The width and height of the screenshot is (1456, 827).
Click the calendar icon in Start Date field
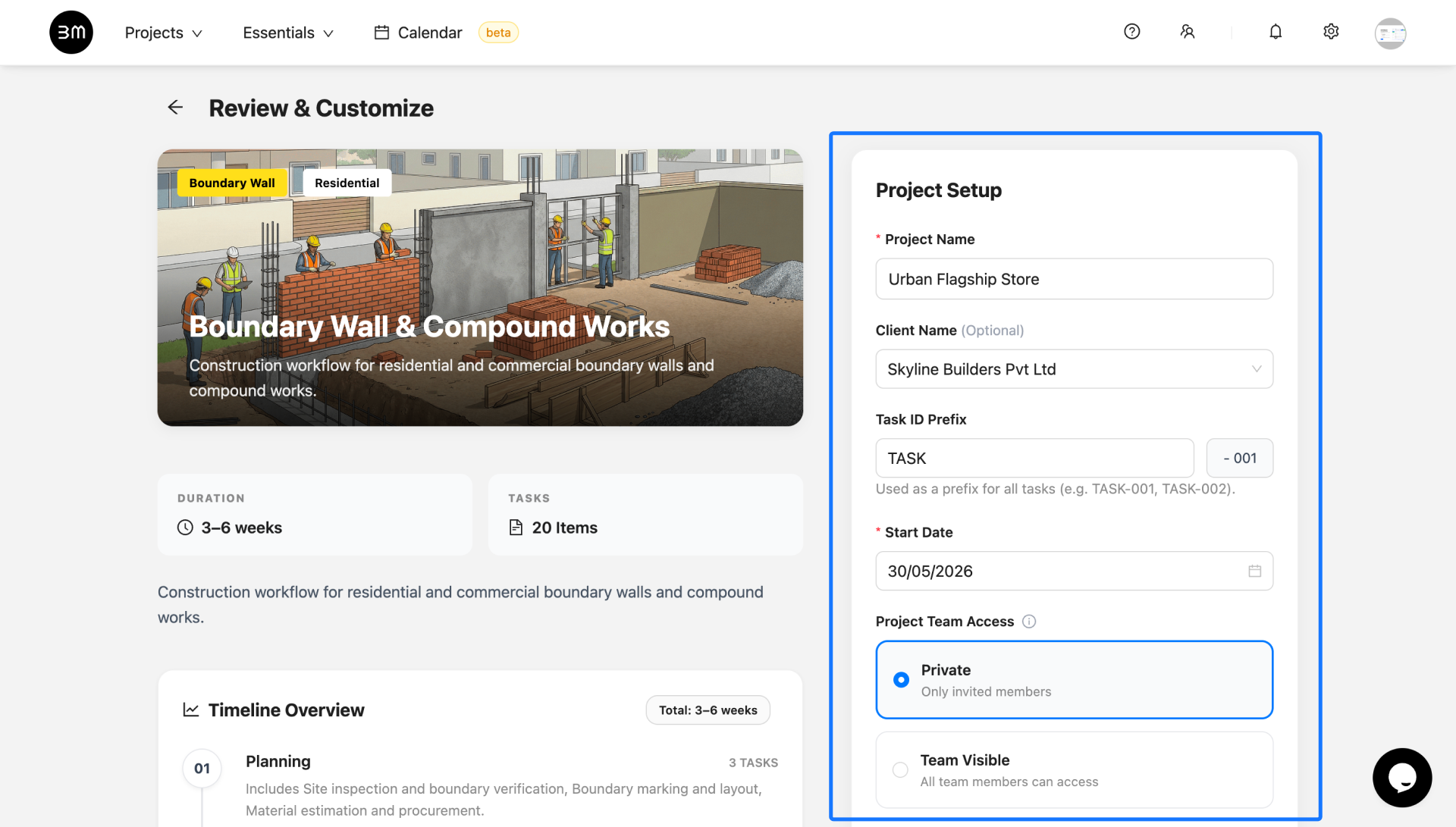[1254, 571]
